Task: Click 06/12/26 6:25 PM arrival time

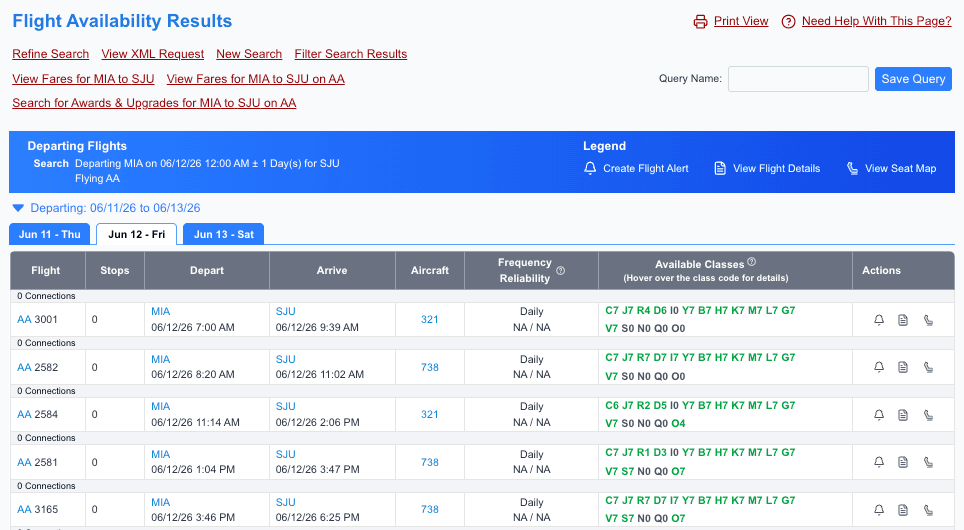Action: (x=317, y=517)
